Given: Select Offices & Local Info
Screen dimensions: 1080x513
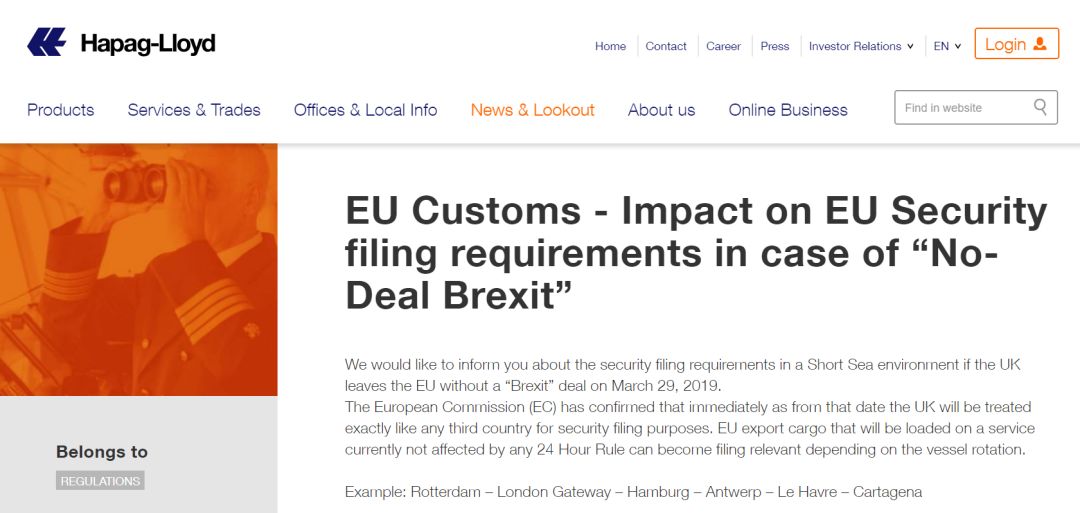Looking at the screenshot, I should (x=366, y=110).
